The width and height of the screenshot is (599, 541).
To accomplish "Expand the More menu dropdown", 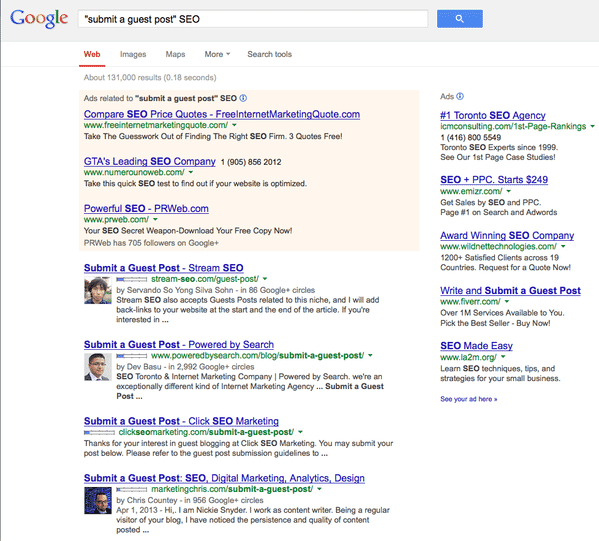I will pos(217,54).
